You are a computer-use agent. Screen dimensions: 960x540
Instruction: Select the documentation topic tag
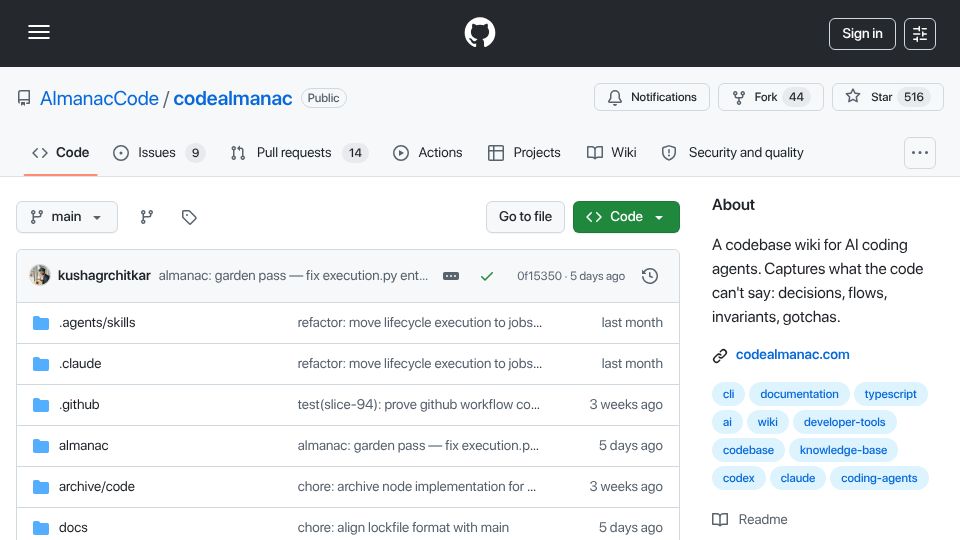[799, 394]
